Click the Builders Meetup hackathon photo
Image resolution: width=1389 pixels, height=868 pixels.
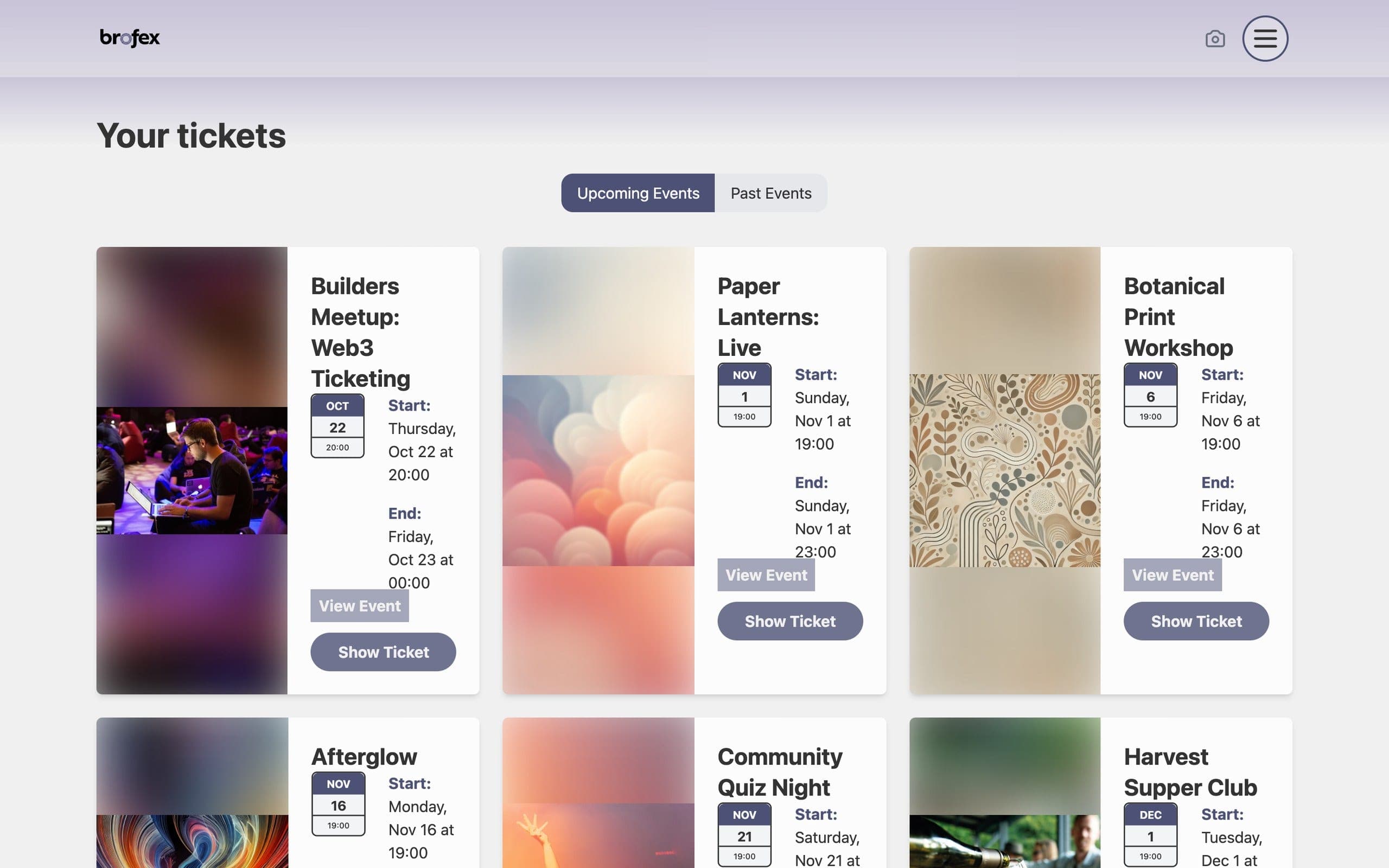192,471
